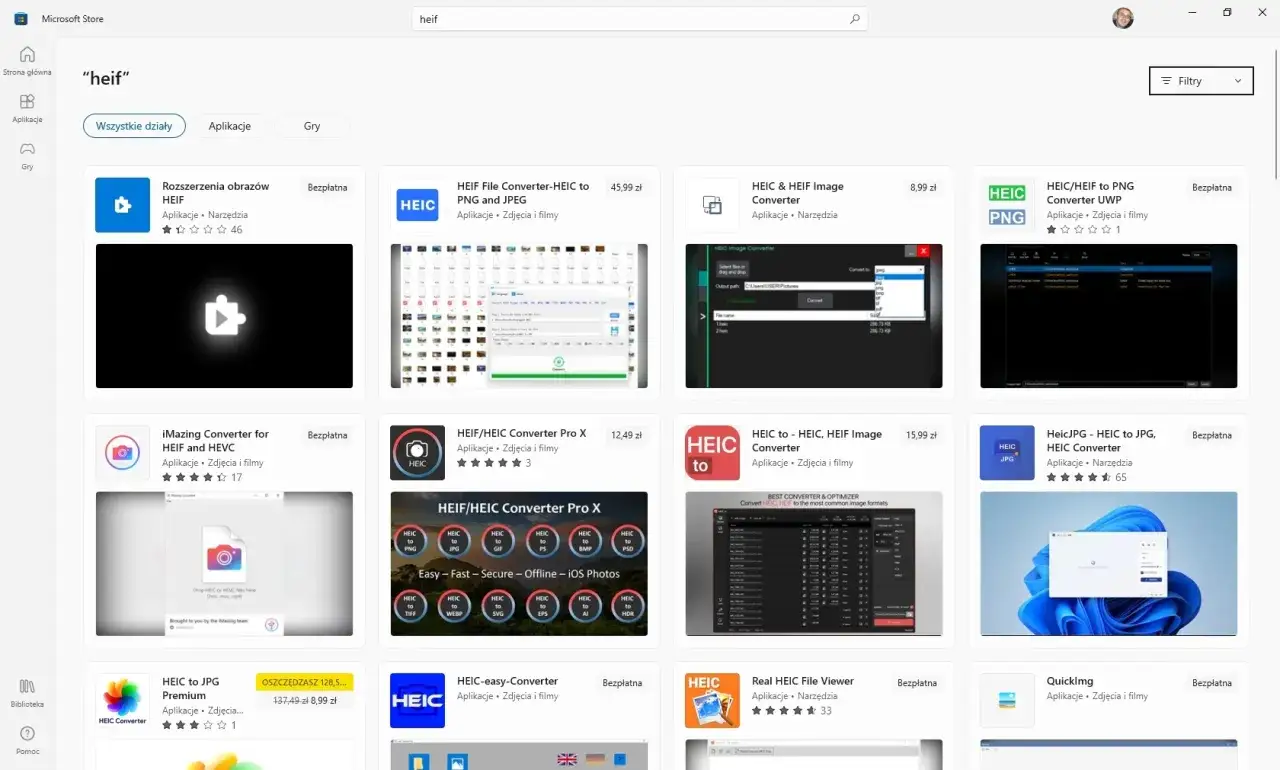Open the Gry section from the sidebar
The image size is (1280, 770).
coord(27,153)
